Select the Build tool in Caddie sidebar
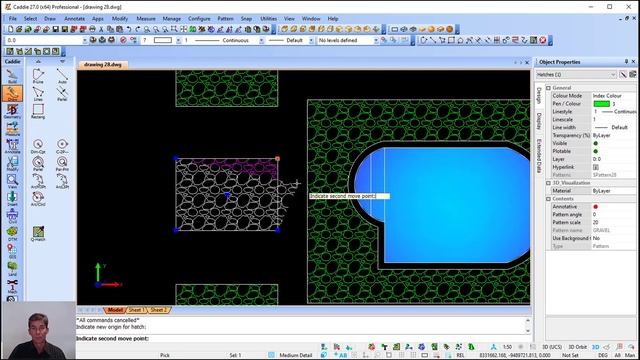This screenshot has width=640, height=360. click(x=12, y=76)
